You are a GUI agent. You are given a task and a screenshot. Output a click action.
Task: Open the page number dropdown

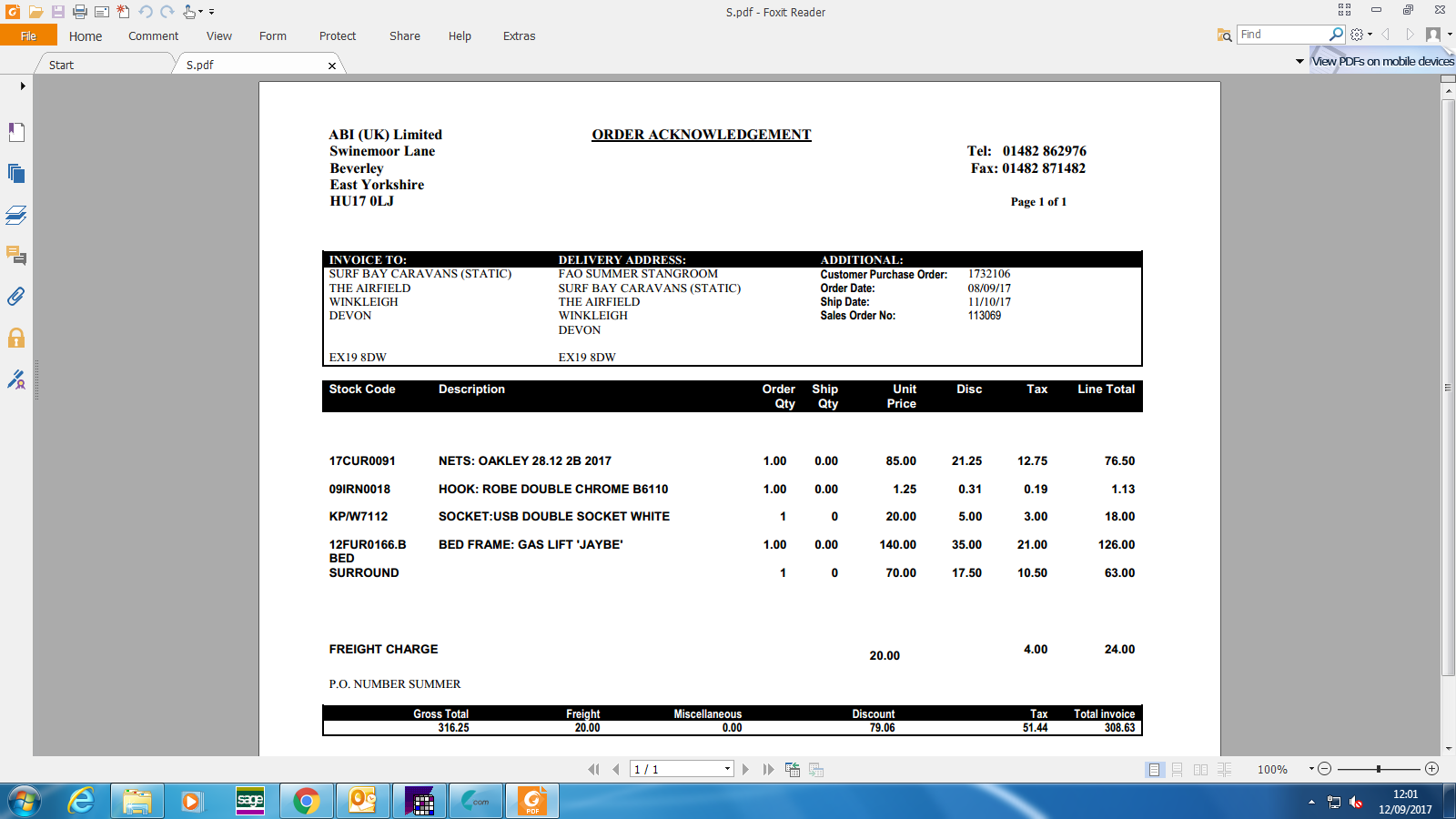727,770
